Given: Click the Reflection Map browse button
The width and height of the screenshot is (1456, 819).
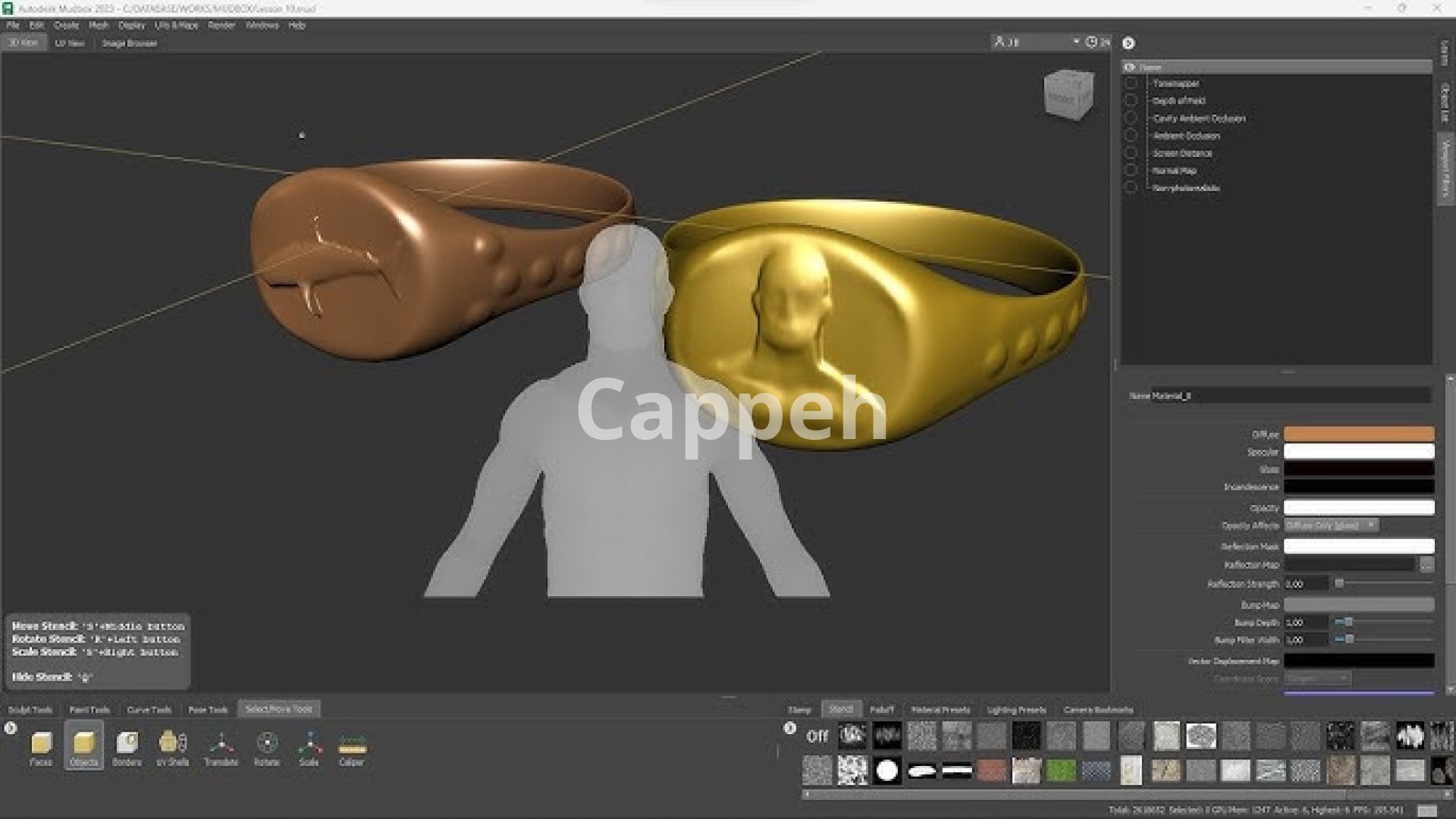Looking at the screenshot, I should (x=1426, y=565).
